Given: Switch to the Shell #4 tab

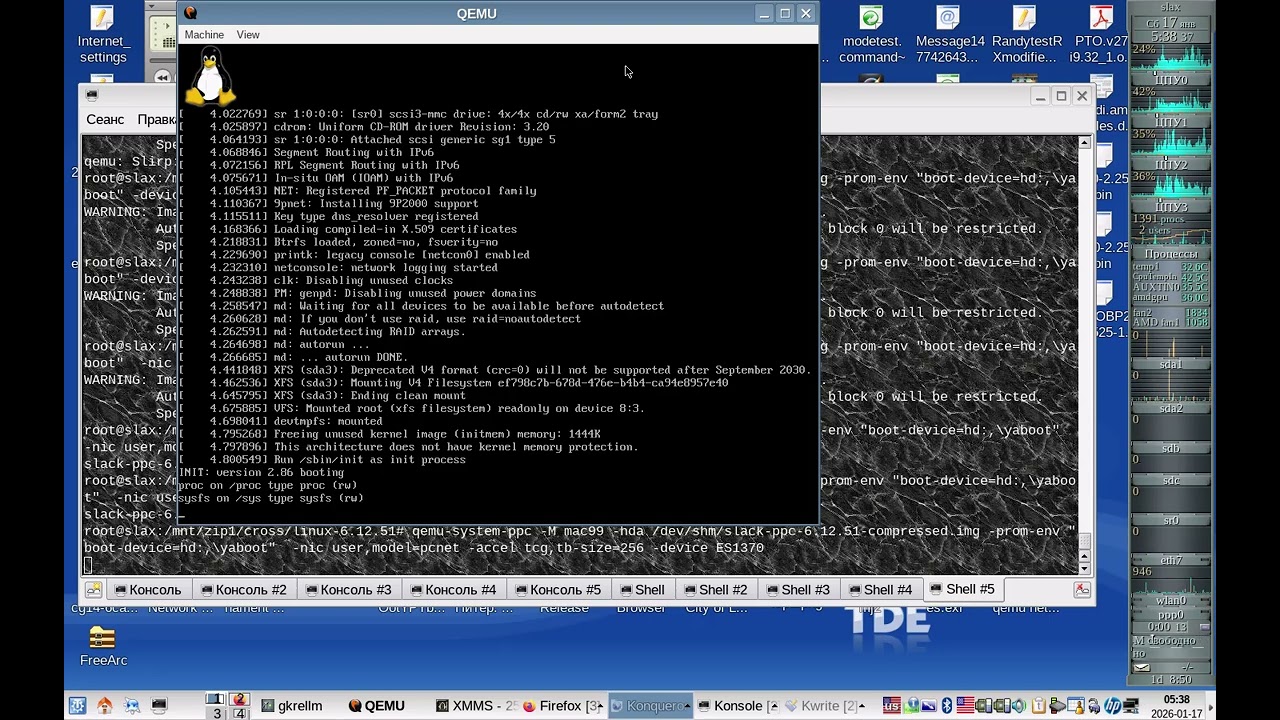Looking at the screenshot, I should [879, 590].
